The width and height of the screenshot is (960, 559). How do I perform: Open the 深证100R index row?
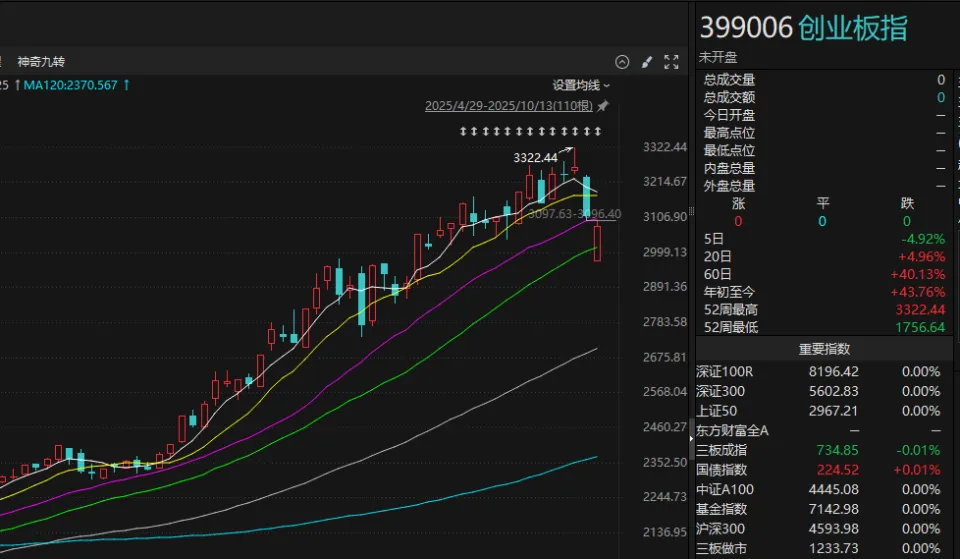click(x=726, y=372)
